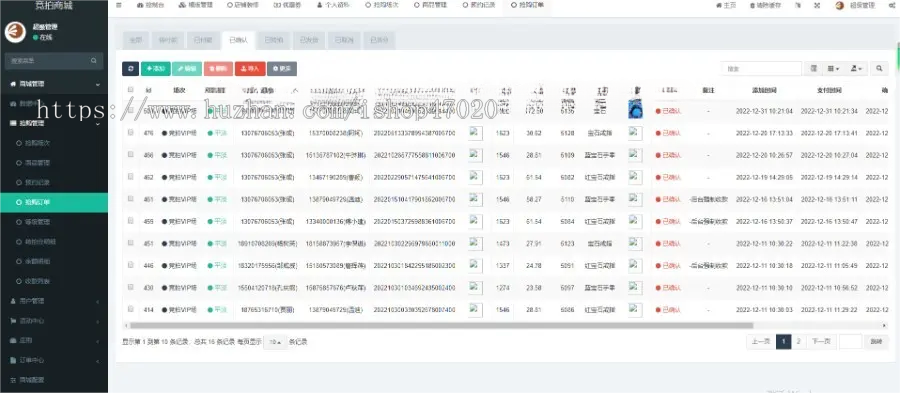This screenshot has width=900, height=393.
Task: Tick the checkbox for row id 446
Action: 131,264
